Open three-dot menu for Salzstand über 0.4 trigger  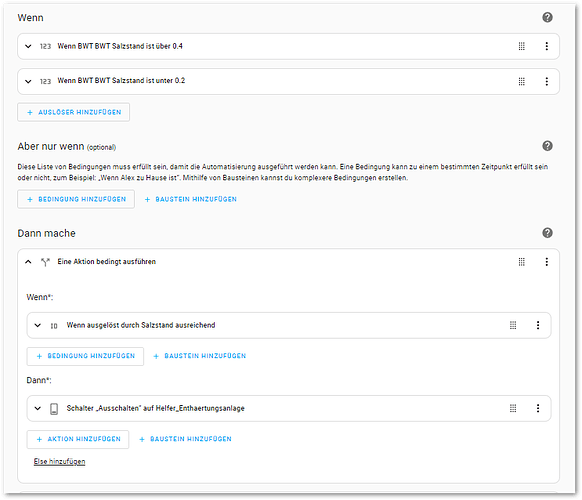click(x=546, y=46)
